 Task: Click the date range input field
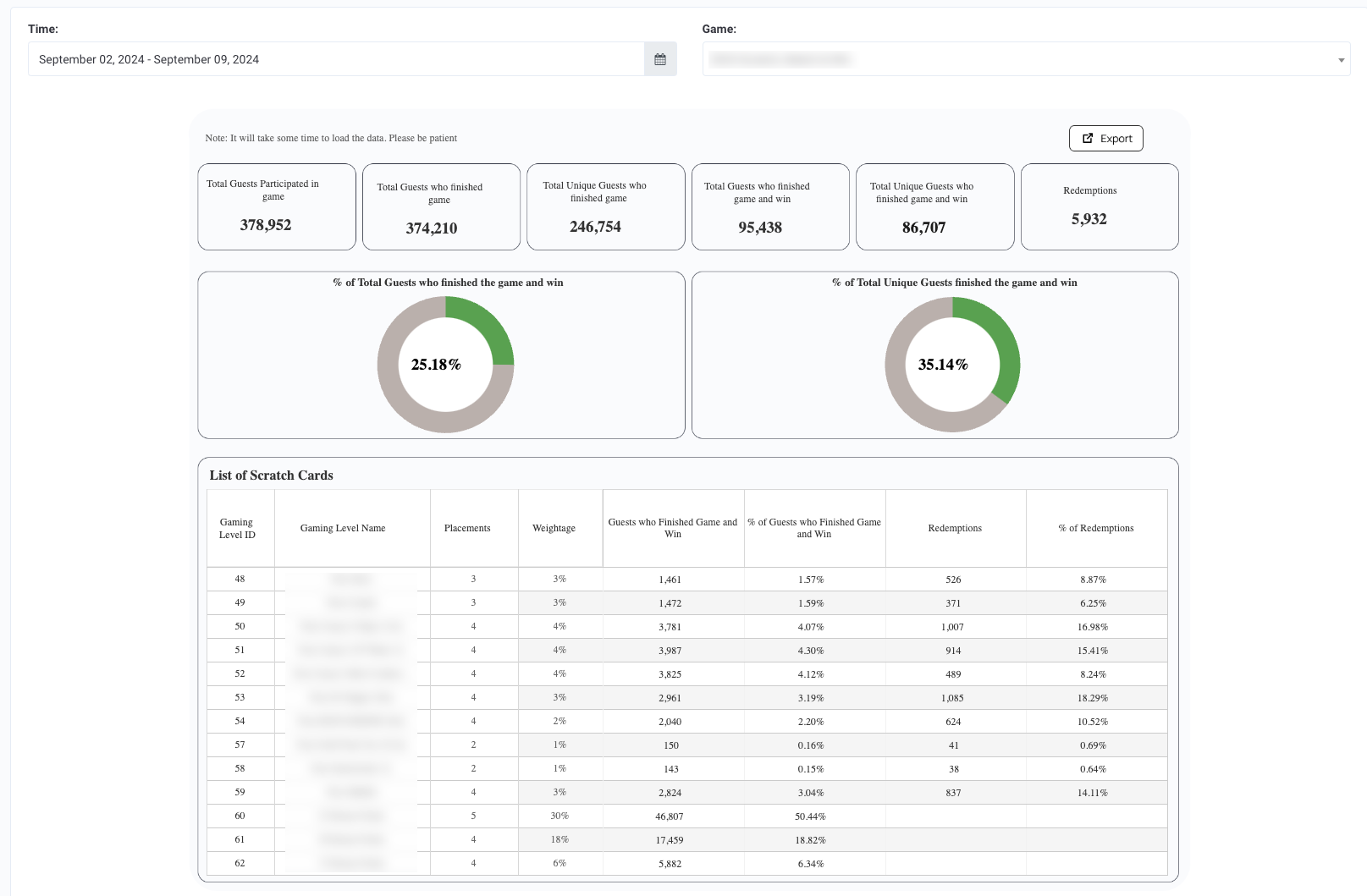[336, 59]
